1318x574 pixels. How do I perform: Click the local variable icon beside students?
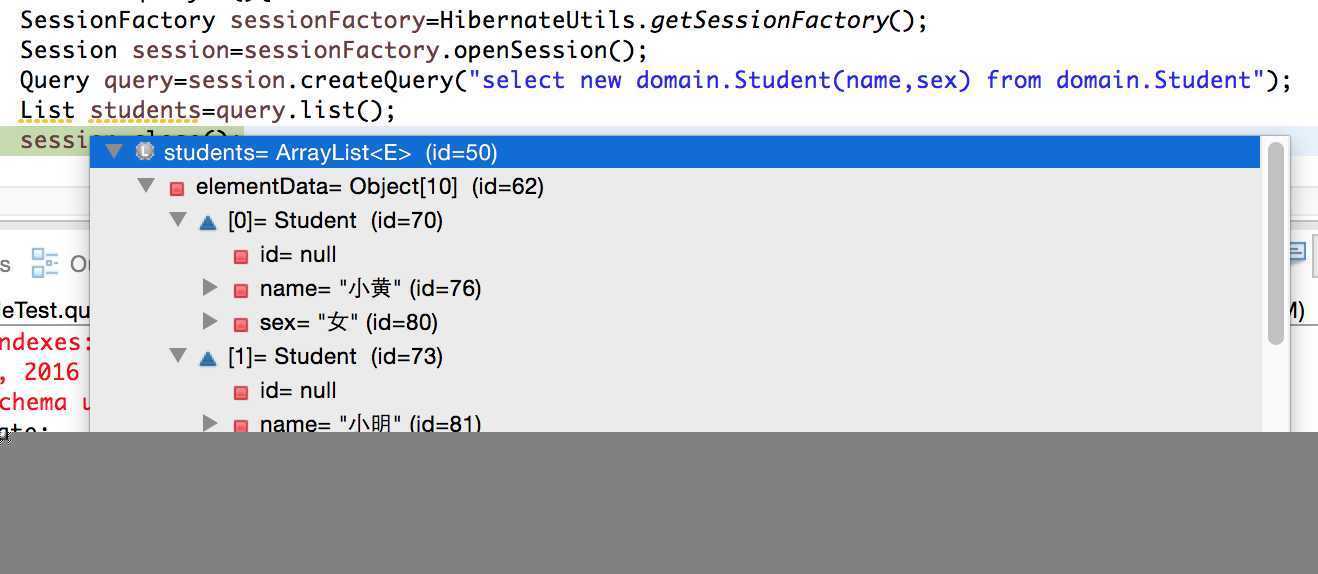pos(145,152)
